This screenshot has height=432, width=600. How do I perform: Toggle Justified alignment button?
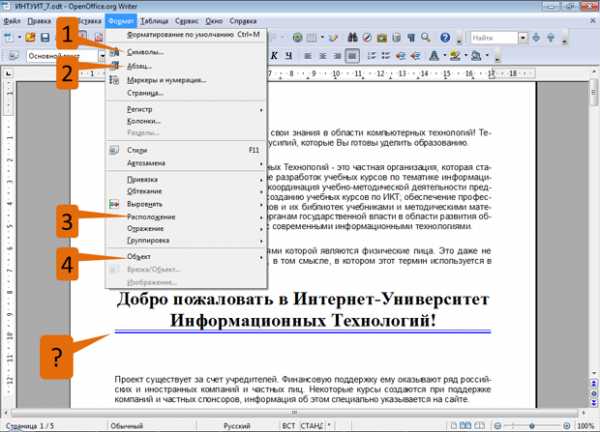coord(352,56)
